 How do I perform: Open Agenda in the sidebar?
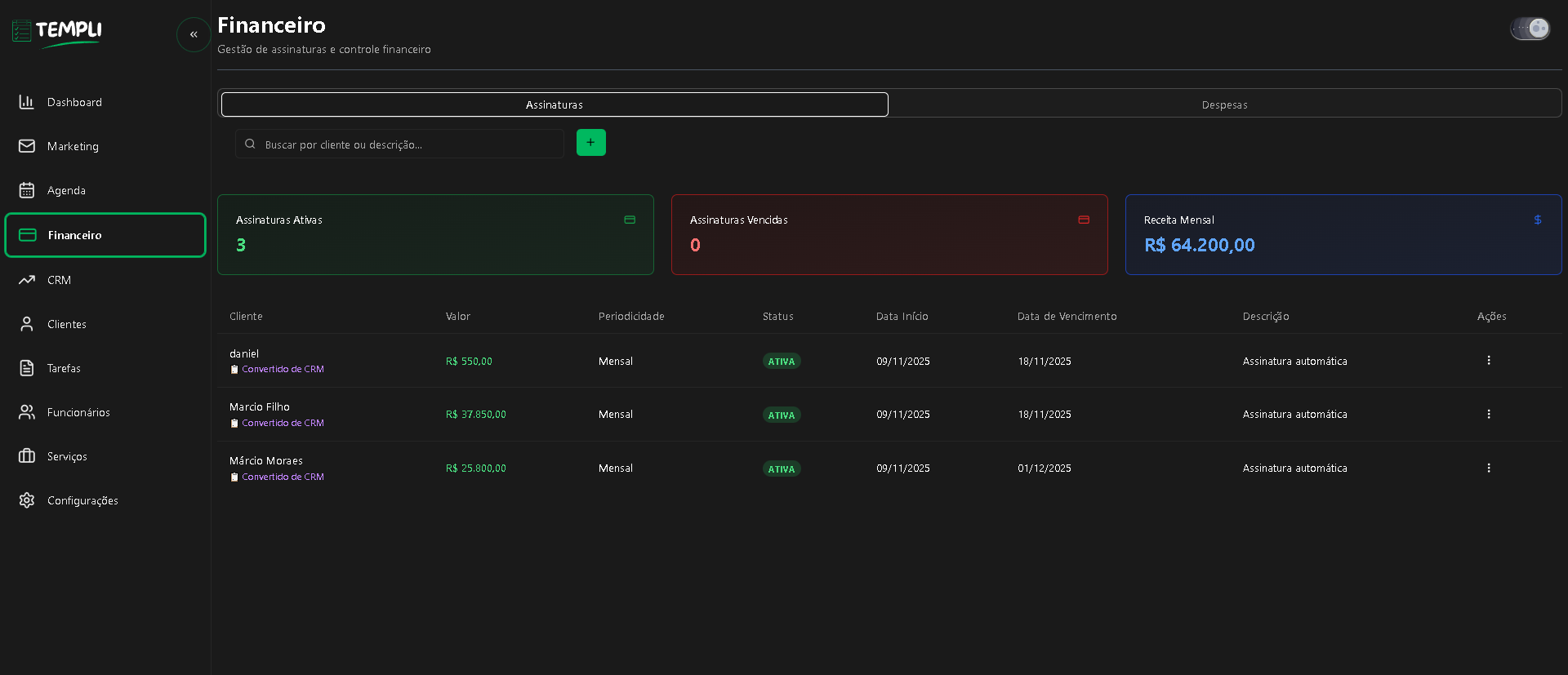(x=105, y=190)
